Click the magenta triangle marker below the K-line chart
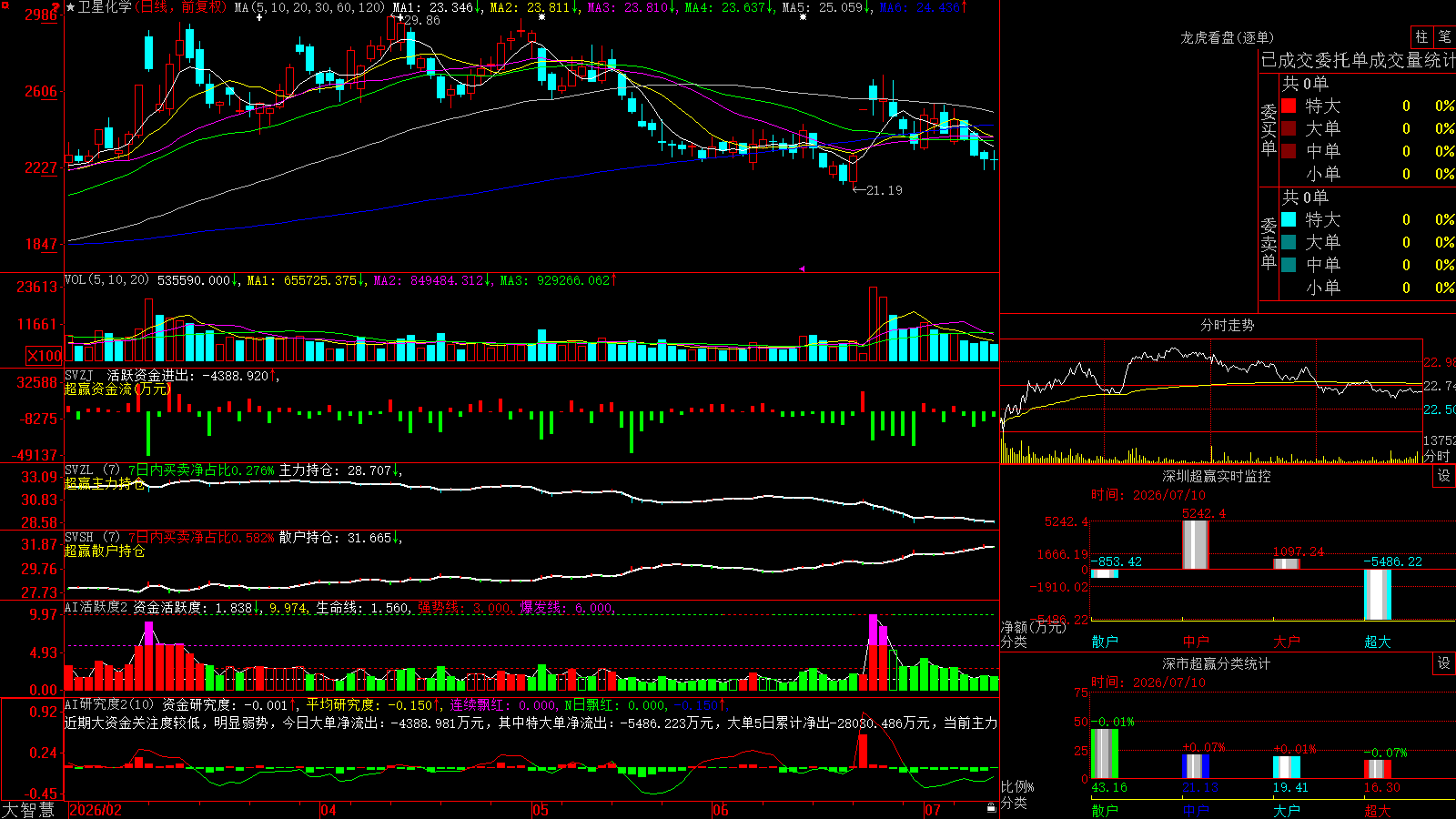 802,268
